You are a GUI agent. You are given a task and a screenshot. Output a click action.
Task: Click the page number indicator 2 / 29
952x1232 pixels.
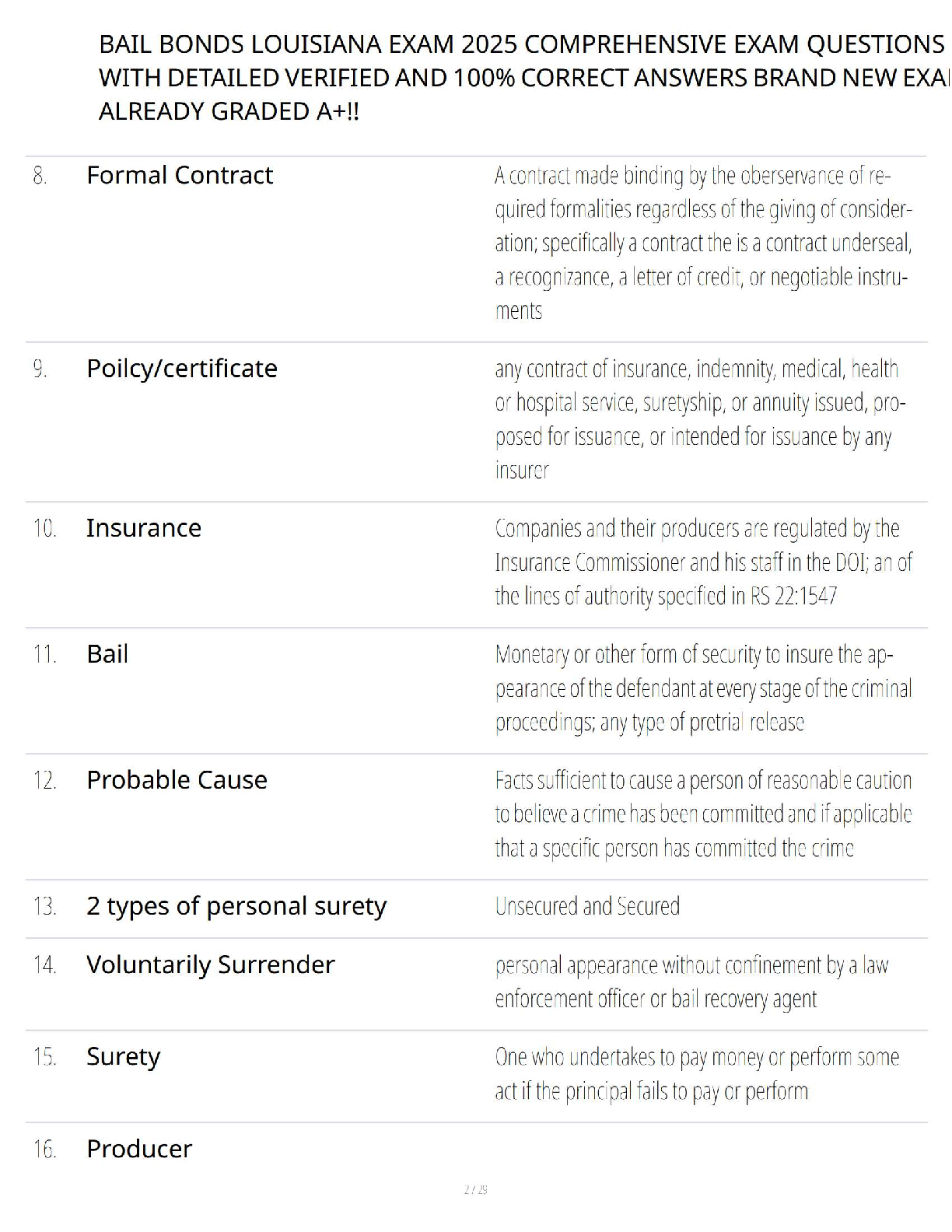click(x=475, y=1189)
